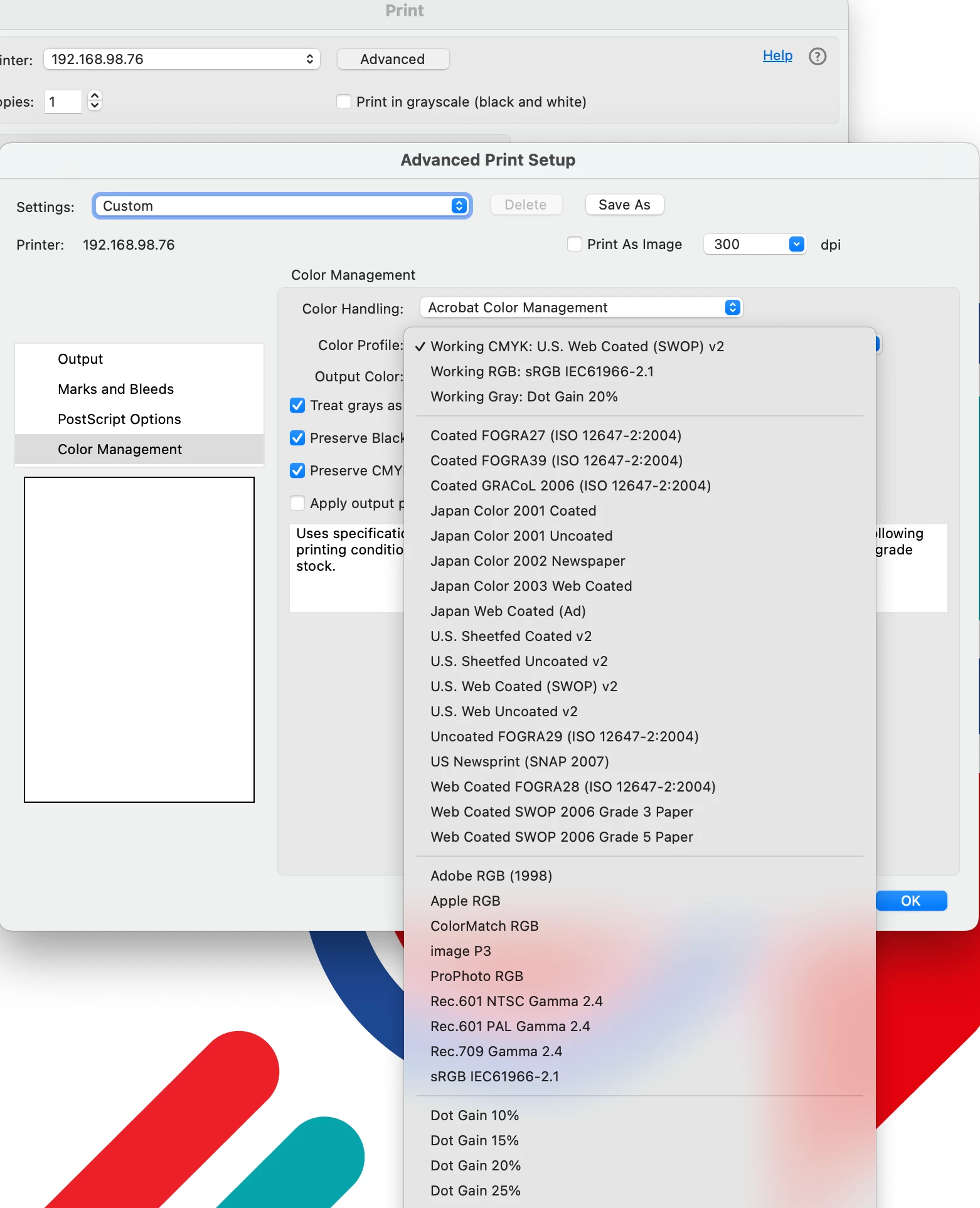Click the page preview thumbnail
Viewport: 980px width, 1208px height.
(x=139, y=640)
